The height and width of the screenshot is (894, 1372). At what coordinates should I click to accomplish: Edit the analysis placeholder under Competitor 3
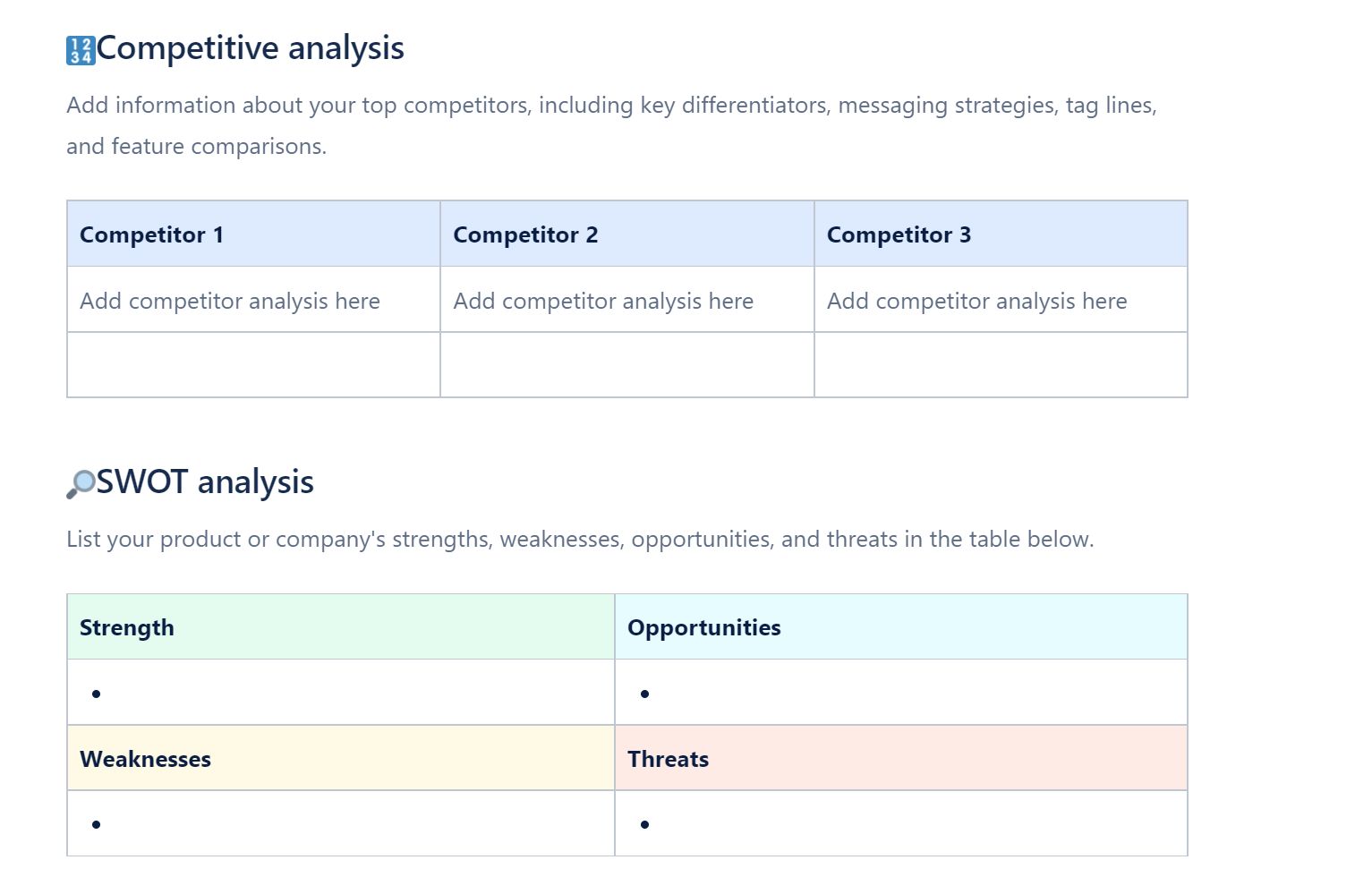[976, 302]
